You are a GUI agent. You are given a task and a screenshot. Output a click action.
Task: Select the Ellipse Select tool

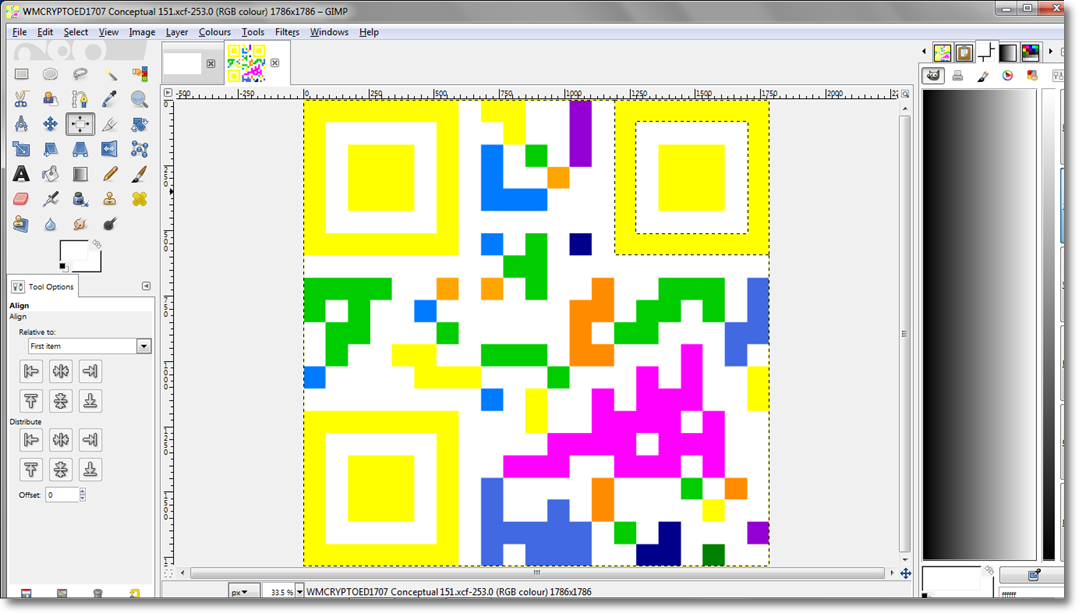coord(50,74)
